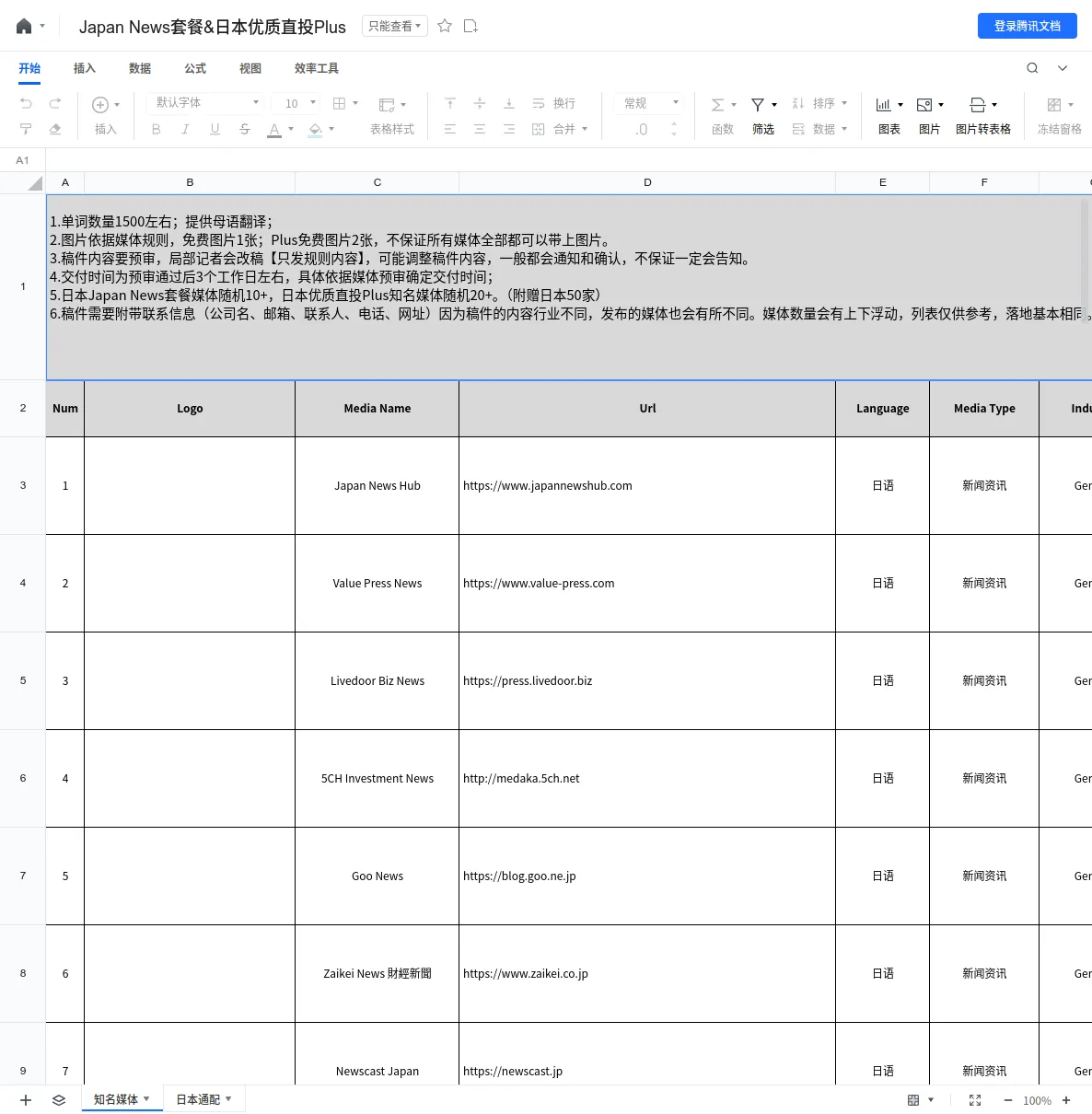1092x1114 pixels.
Task: Star this document as favorite
Action: (x=445, y=26)
